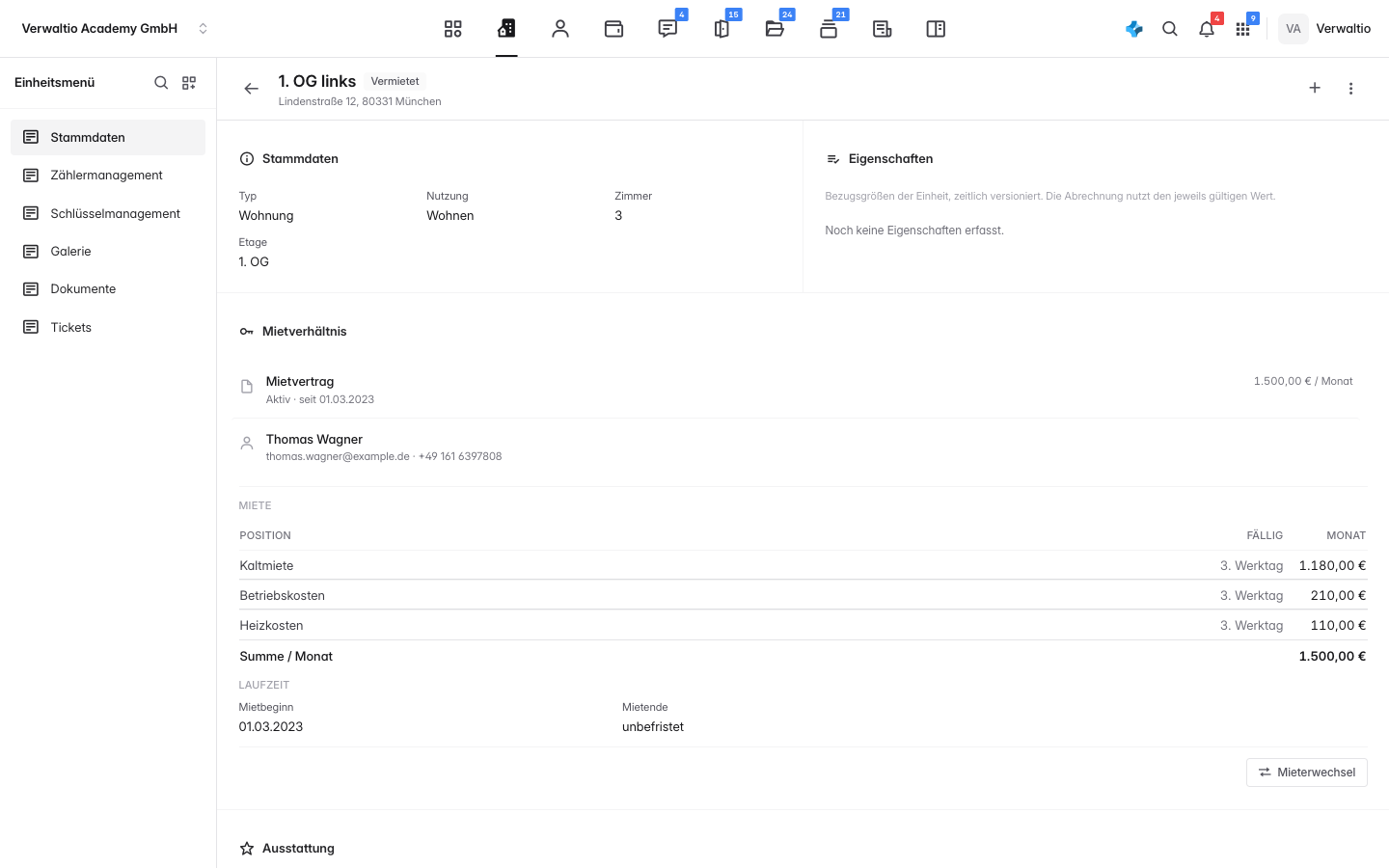Click the plus add button in header
Viewport: 1389px width, 868px height.
[1315, 88]
